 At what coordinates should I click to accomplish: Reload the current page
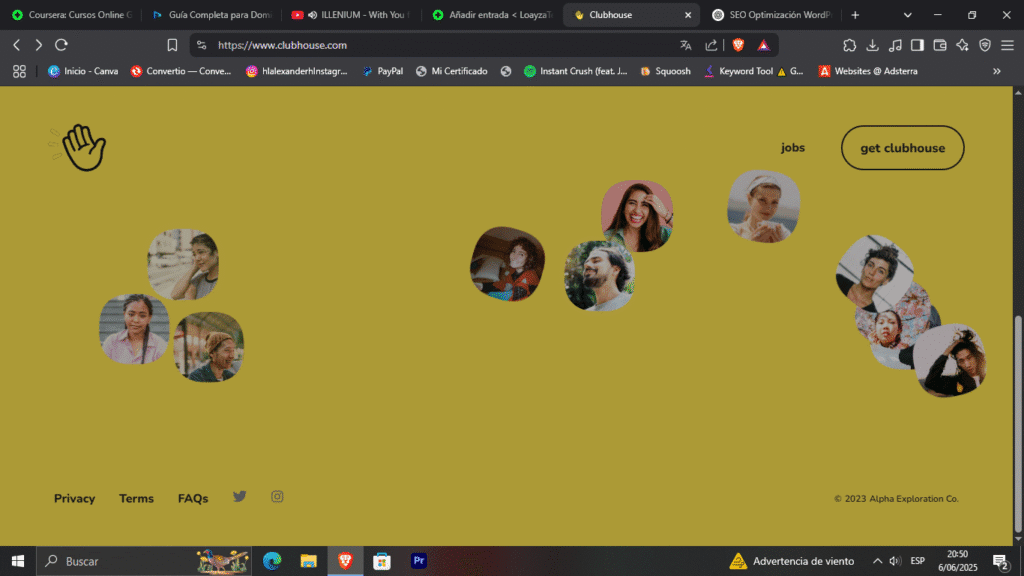pyautogui.click(x=61, y=45)
